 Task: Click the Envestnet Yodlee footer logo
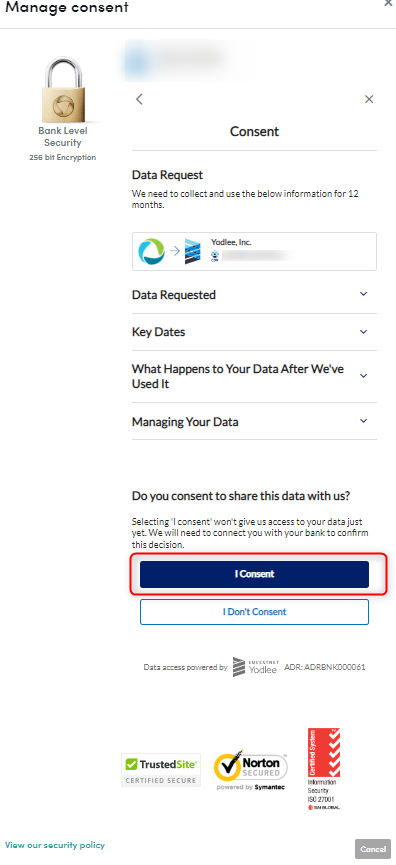click(x=256, y=667)
